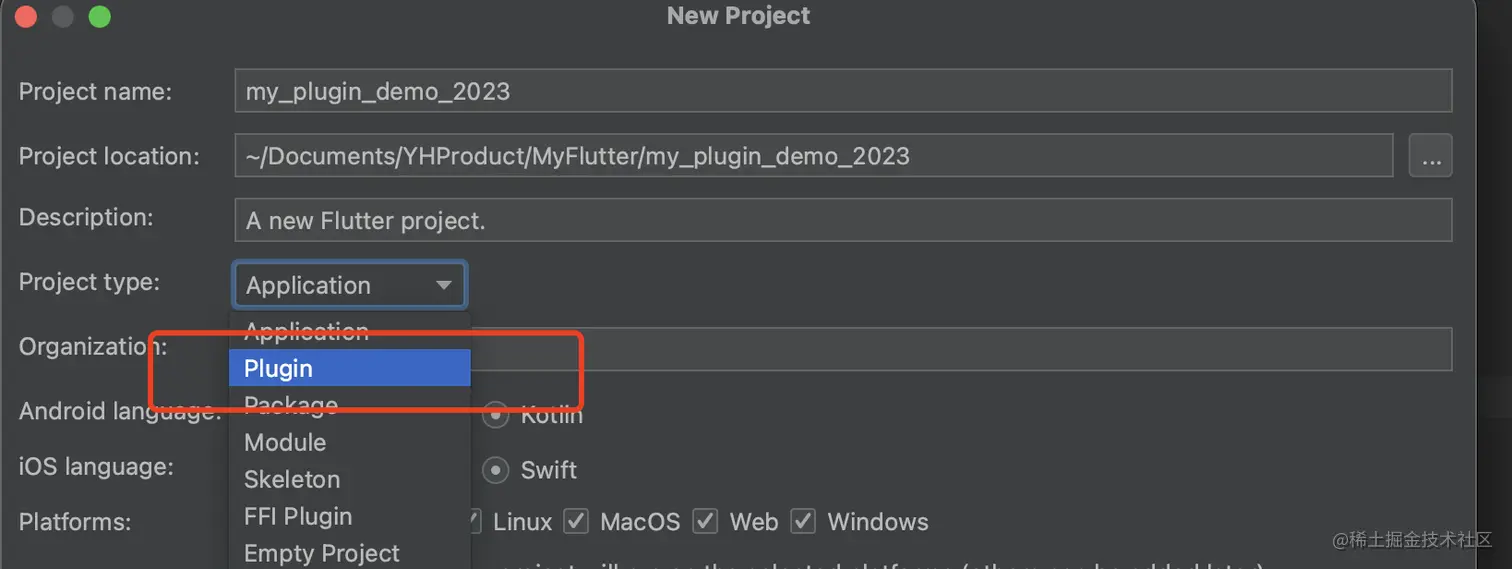
Task: Select Module project type option
Action: tap(285, 442)
